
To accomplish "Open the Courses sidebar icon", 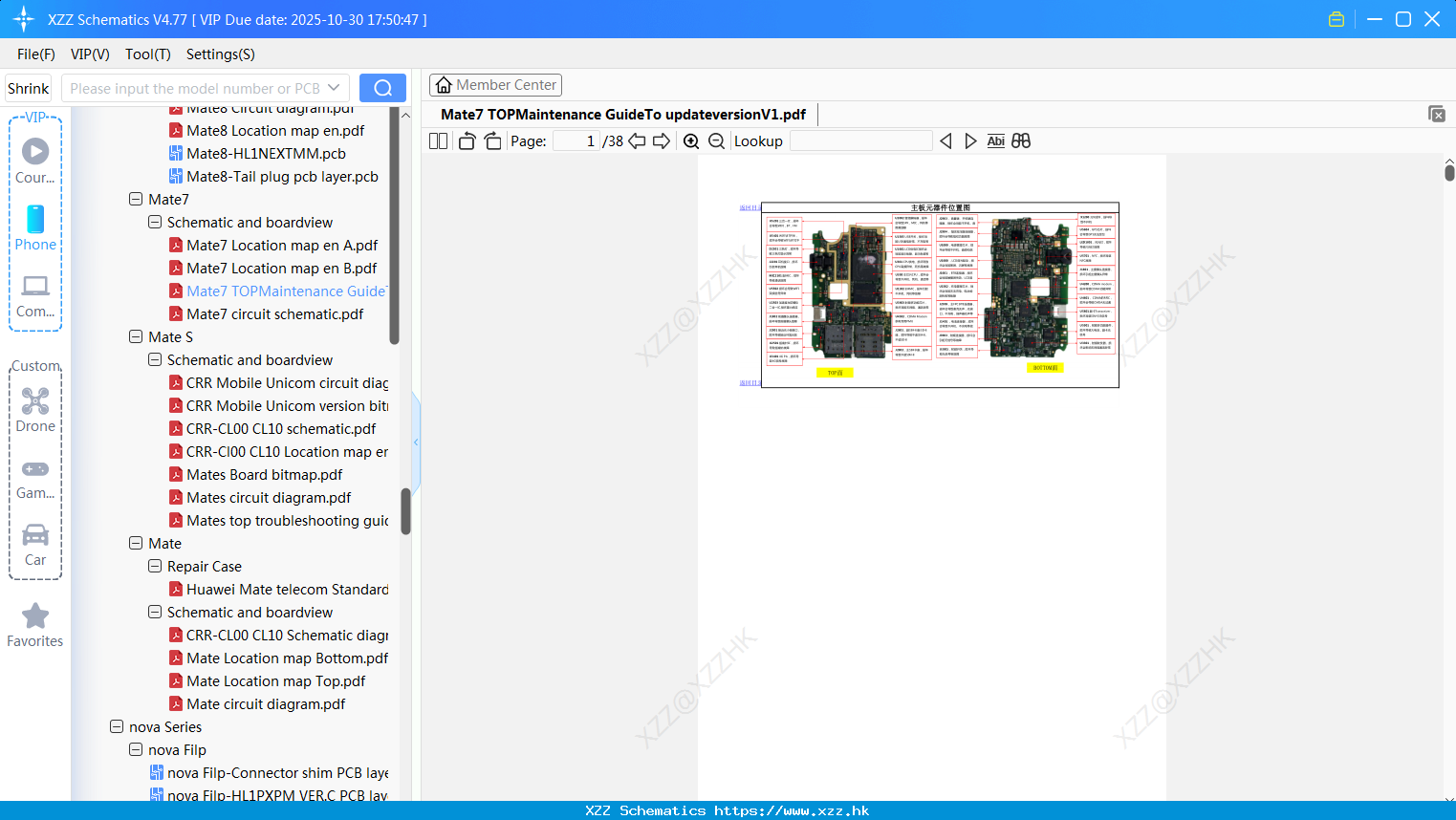I will coord(35,161).
